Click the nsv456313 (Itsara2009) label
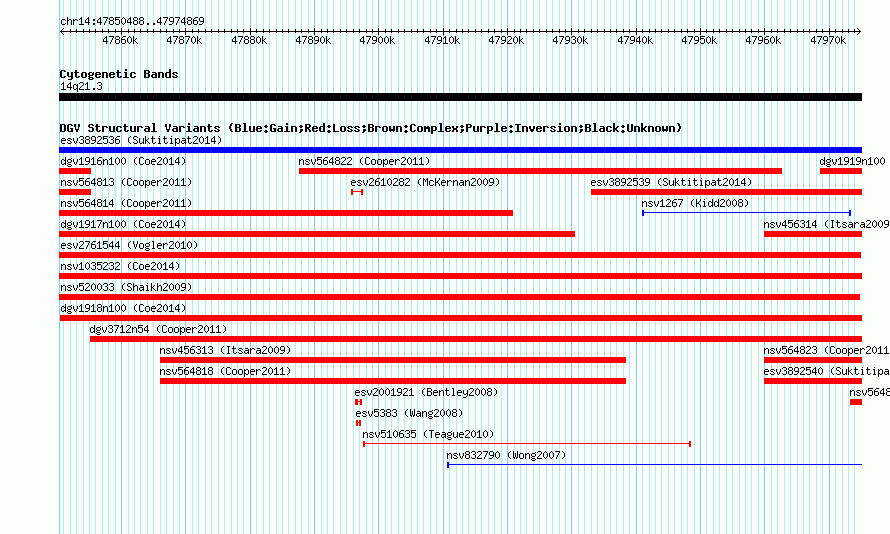 [225, 350]
